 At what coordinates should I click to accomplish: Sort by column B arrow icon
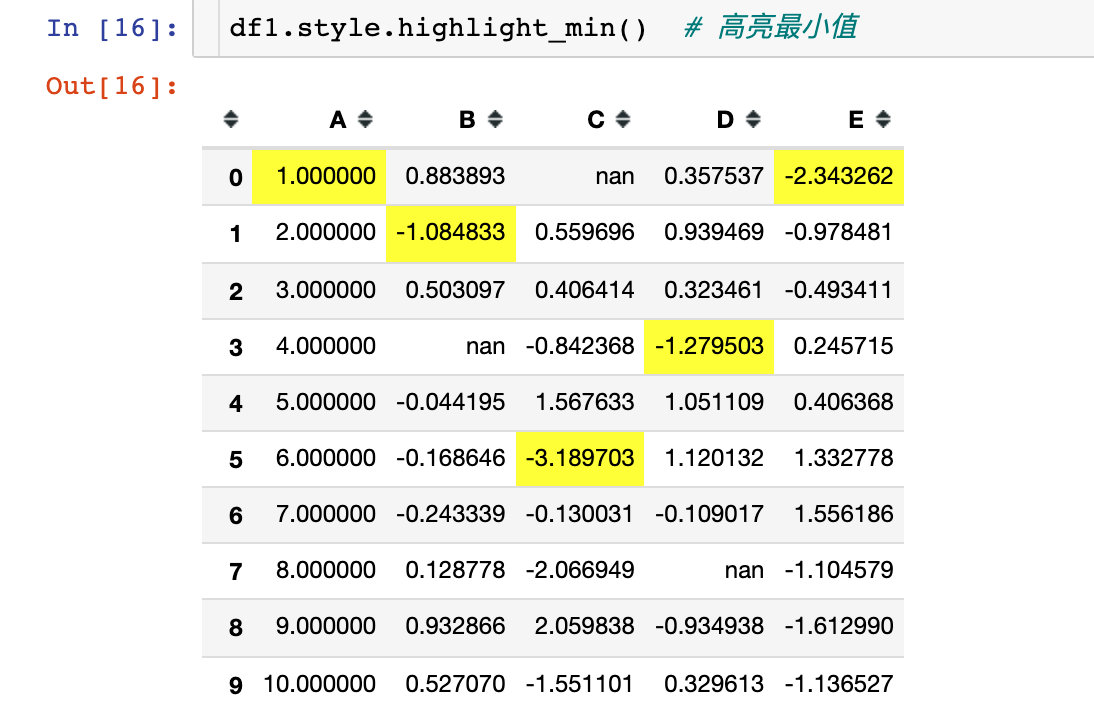point(495,119)
